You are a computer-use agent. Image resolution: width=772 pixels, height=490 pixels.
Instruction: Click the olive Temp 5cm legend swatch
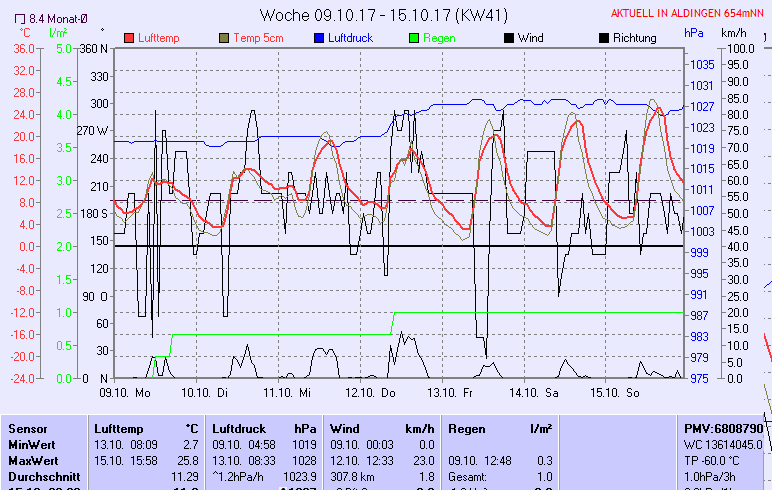pyautogui.click(x=224, y=38)
